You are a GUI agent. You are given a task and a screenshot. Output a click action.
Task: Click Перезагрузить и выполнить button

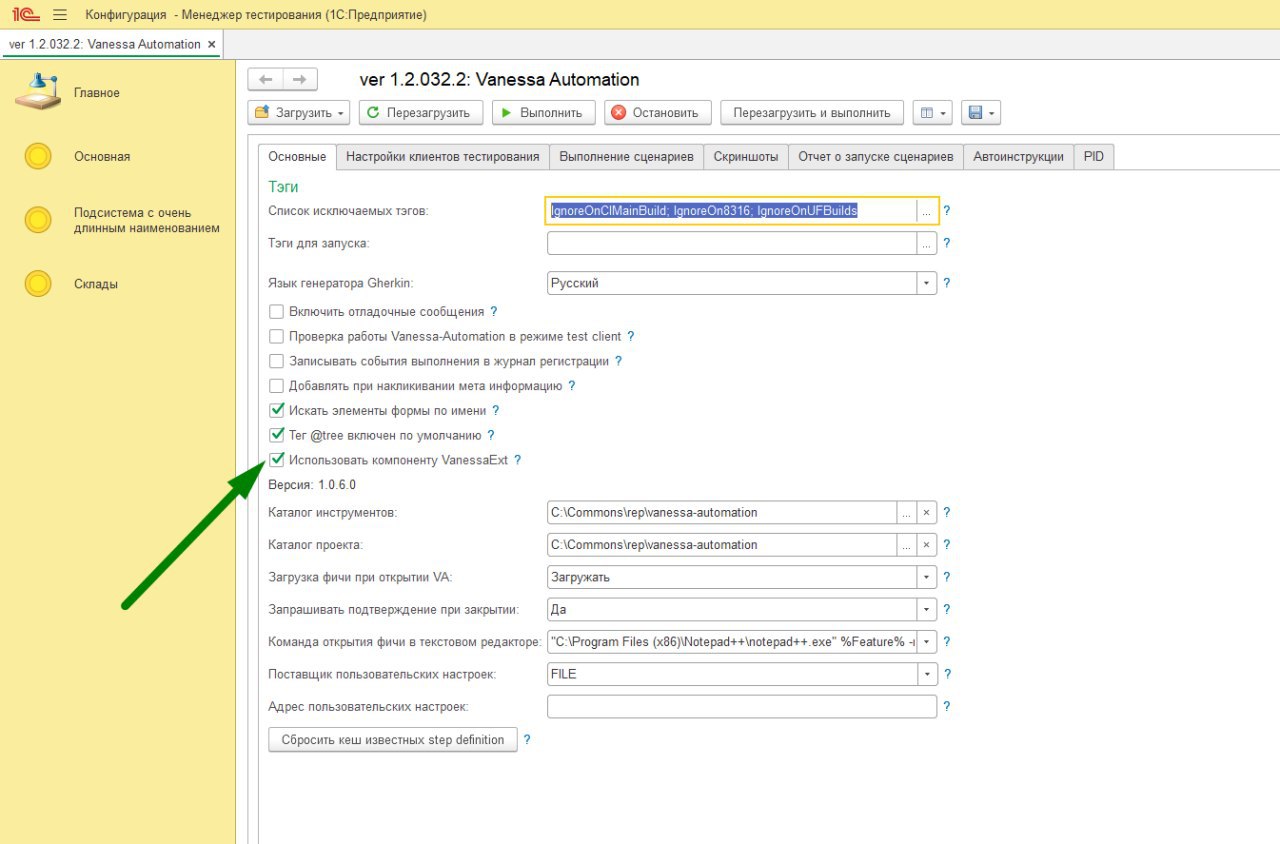812,113
